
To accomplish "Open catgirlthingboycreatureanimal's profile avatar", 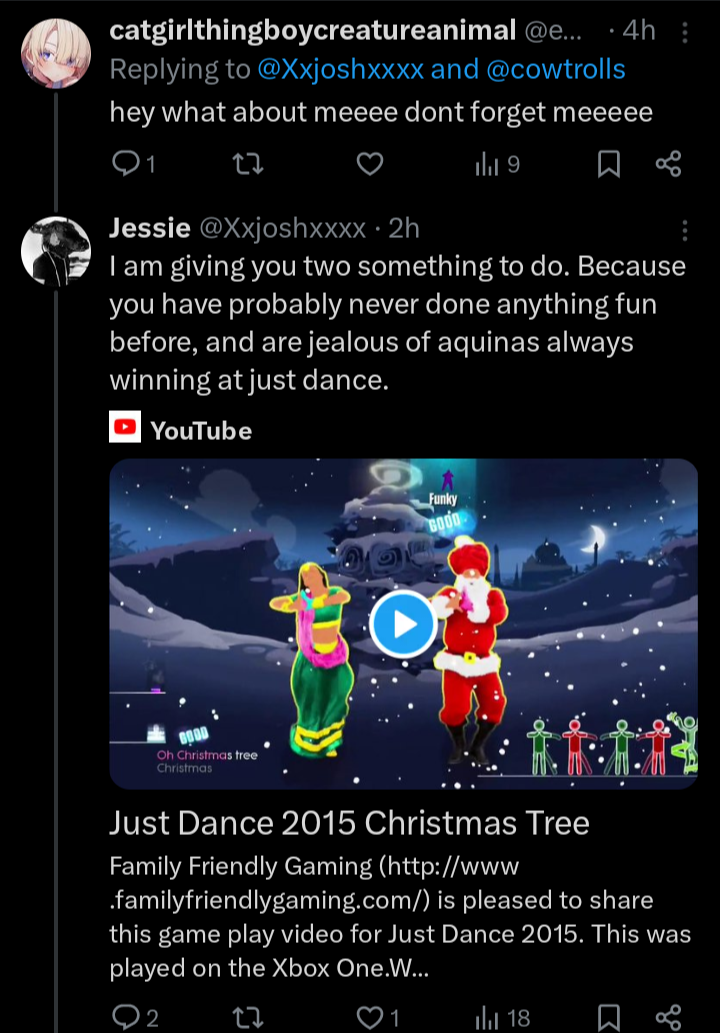I will [x=56, y=53].
